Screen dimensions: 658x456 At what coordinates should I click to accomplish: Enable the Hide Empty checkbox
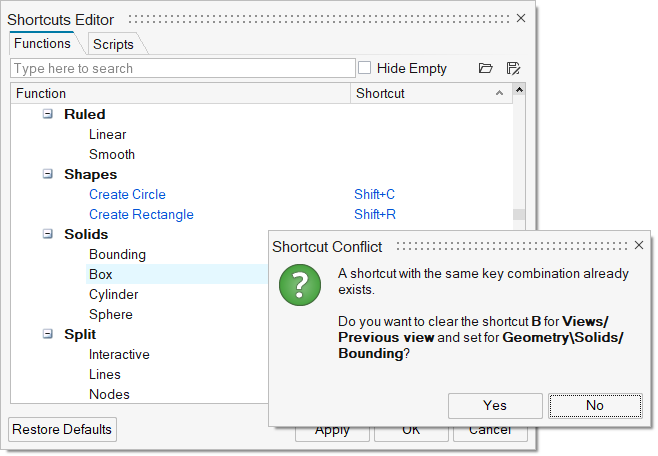point(365,68)
